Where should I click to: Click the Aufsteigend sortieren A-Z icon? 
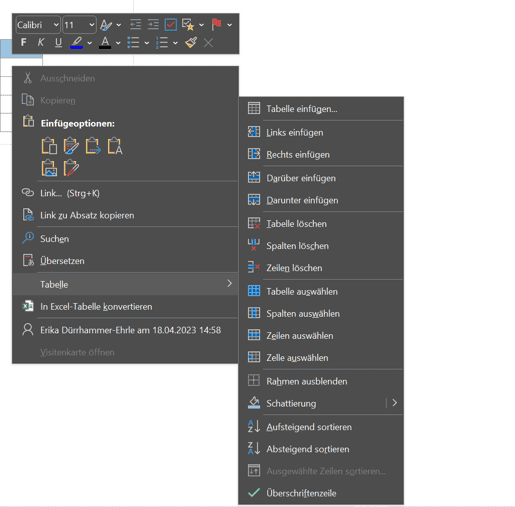(x=254, y=426)
